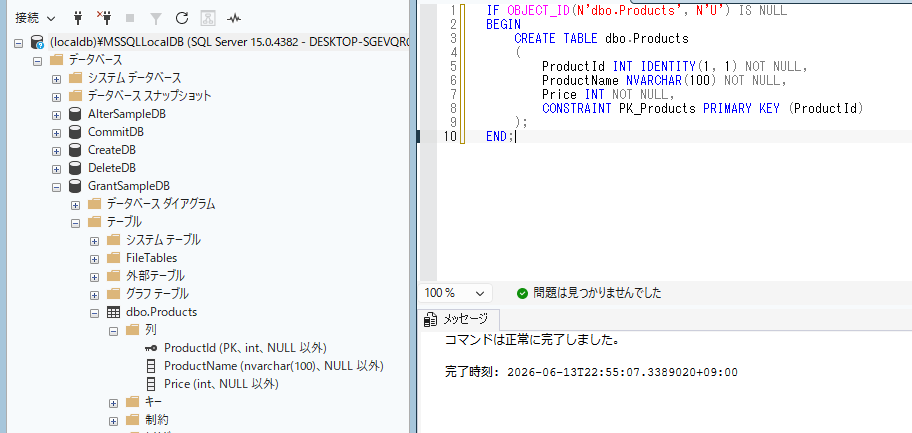Click the FileTables folder icon
Image resolution: width=912 pixels, height=433 pixels.
pos(113,258)
